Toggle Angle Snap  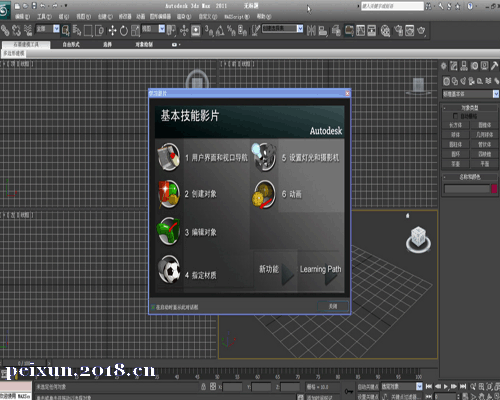point(220,31)
